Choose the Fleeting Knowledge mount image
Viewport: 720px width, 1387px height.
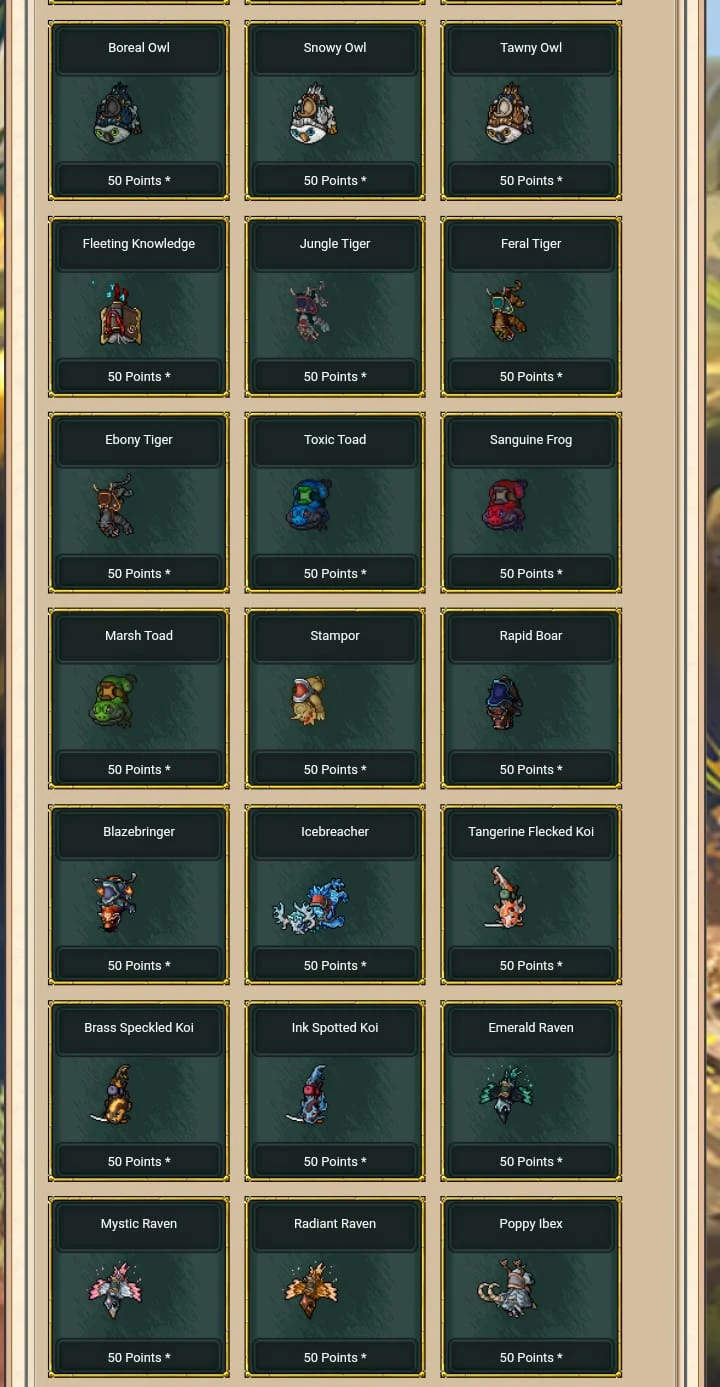[x=120, y=313]
